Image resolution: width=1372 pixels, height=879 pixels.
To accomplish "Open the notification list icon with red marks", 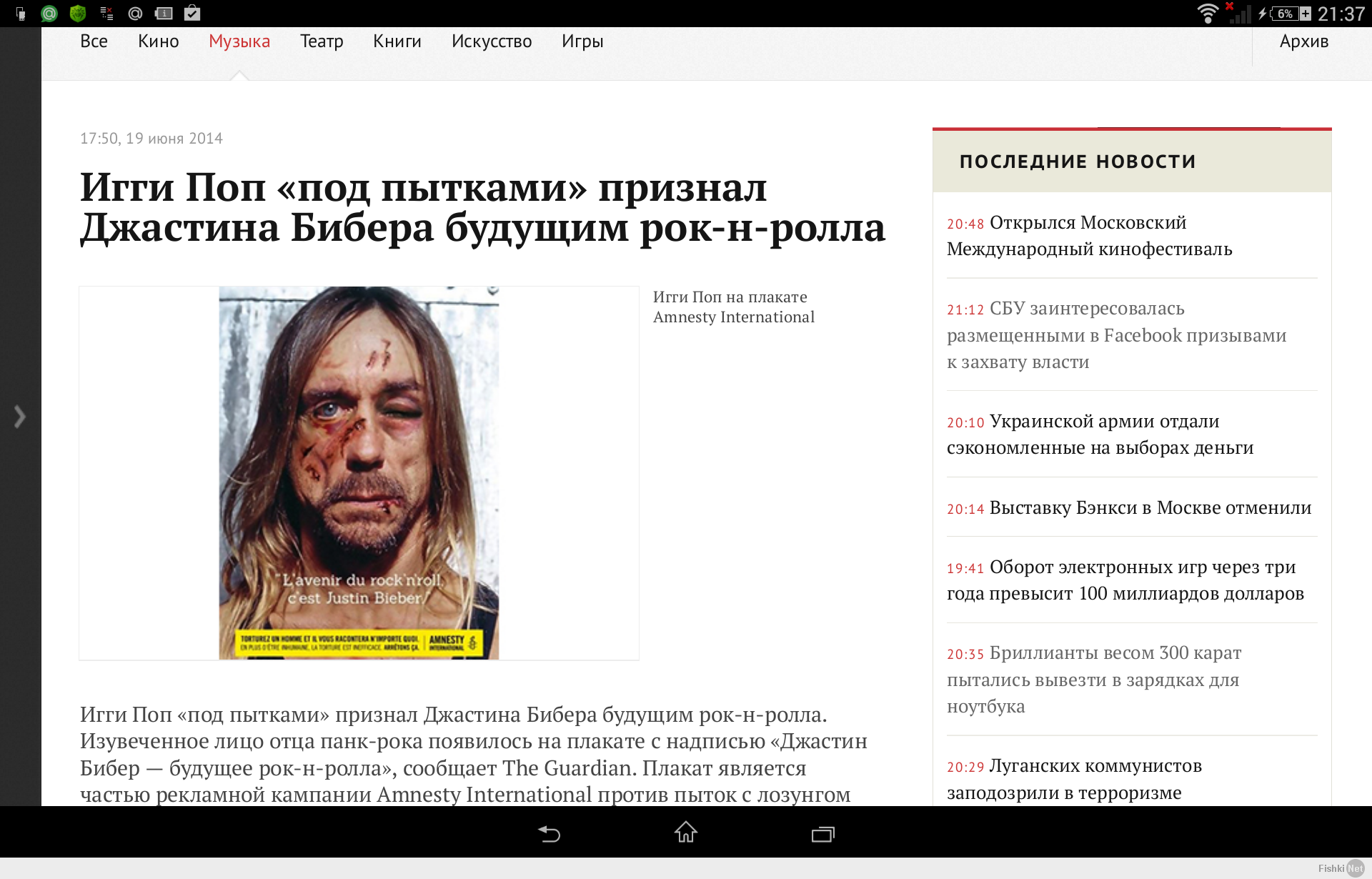I will 106,14.
